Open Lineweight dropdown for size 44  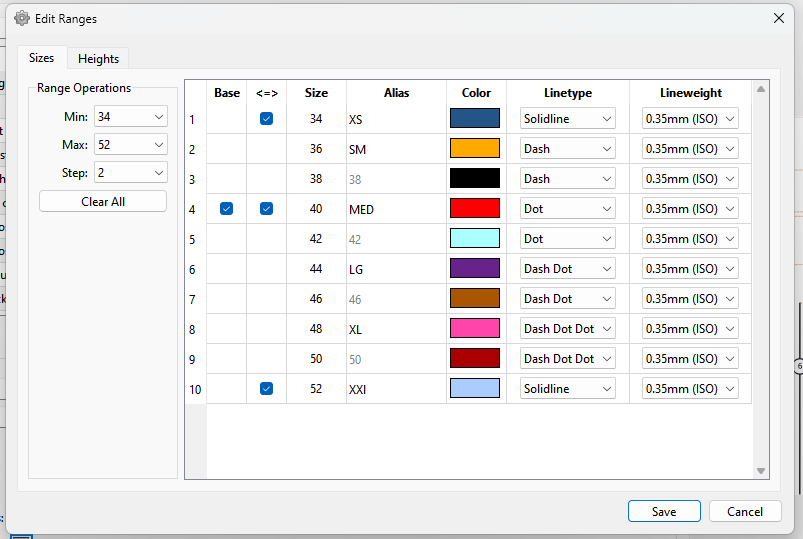click(x=690, y=269)
